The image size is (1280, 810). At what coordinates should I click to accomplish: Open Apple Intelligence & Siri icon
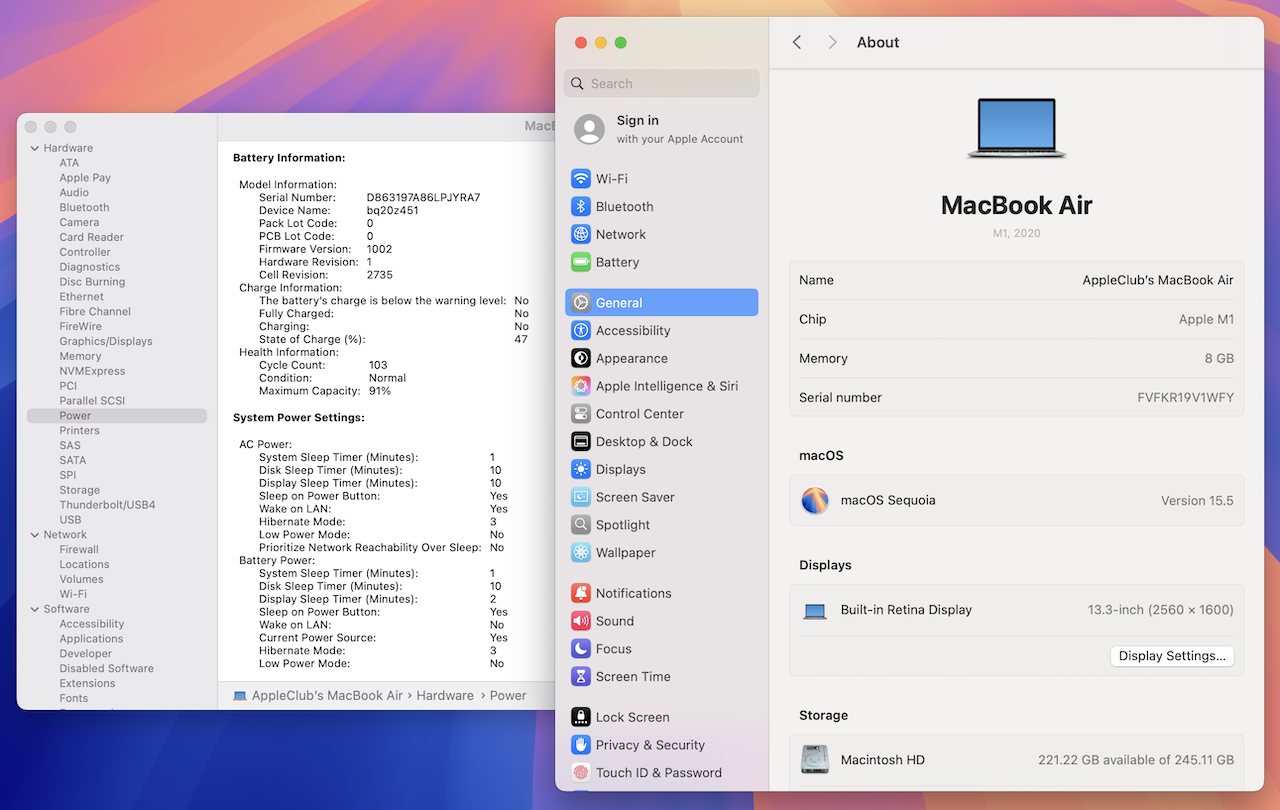coord(581,386)
